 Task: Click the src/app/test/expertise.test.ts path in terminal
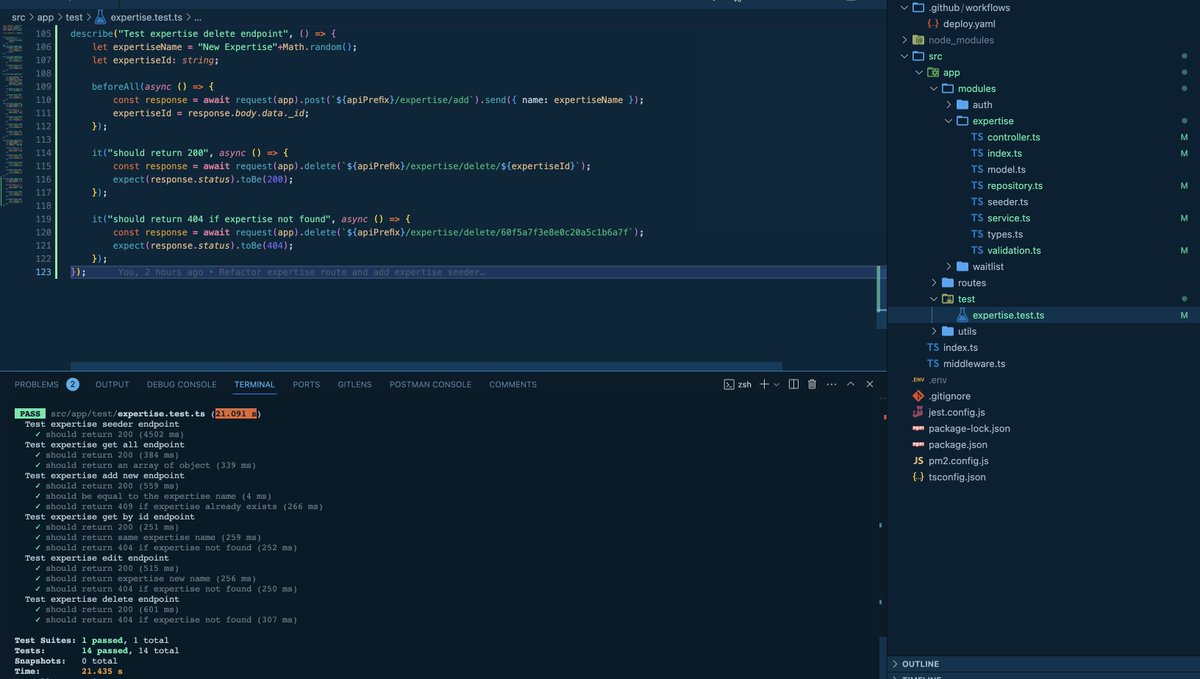pos(128,412)
